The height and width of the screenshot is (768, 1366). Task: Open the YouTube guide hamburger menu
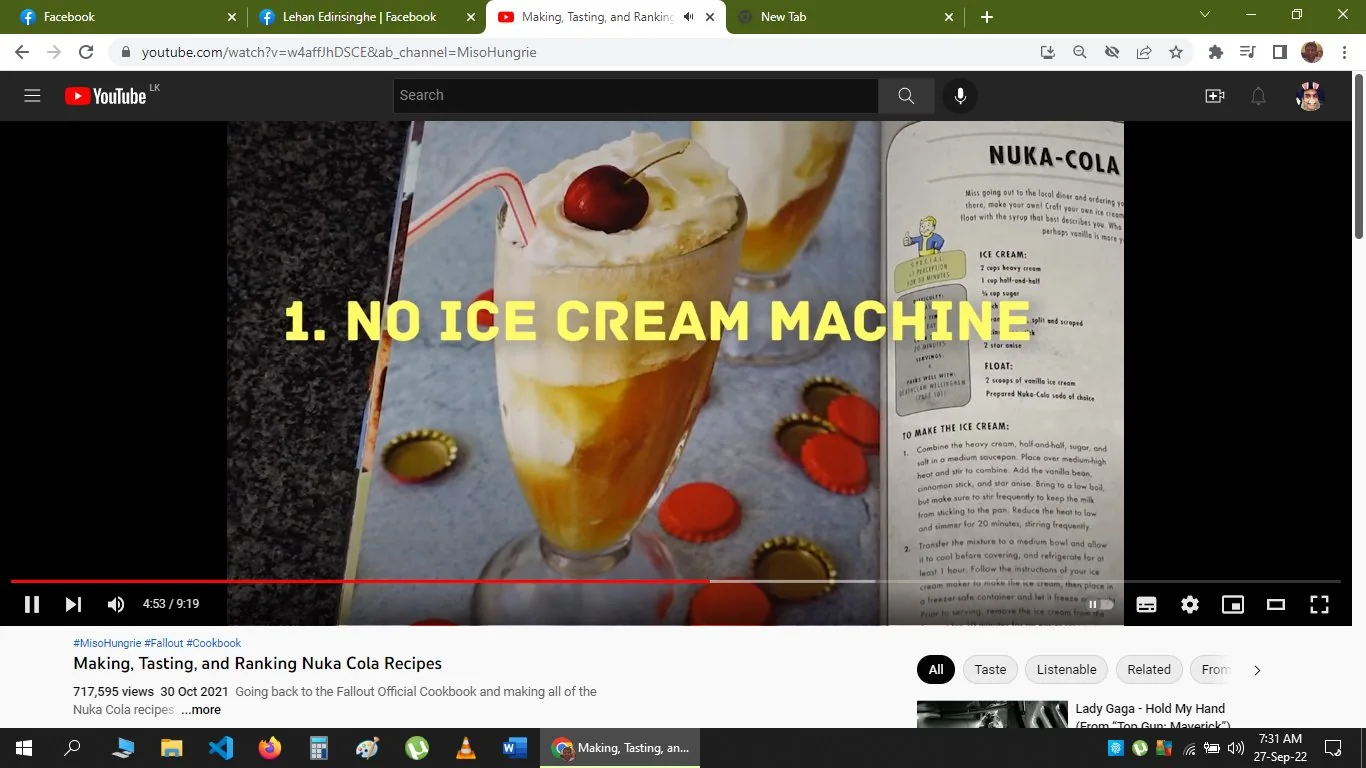point(32,96)
